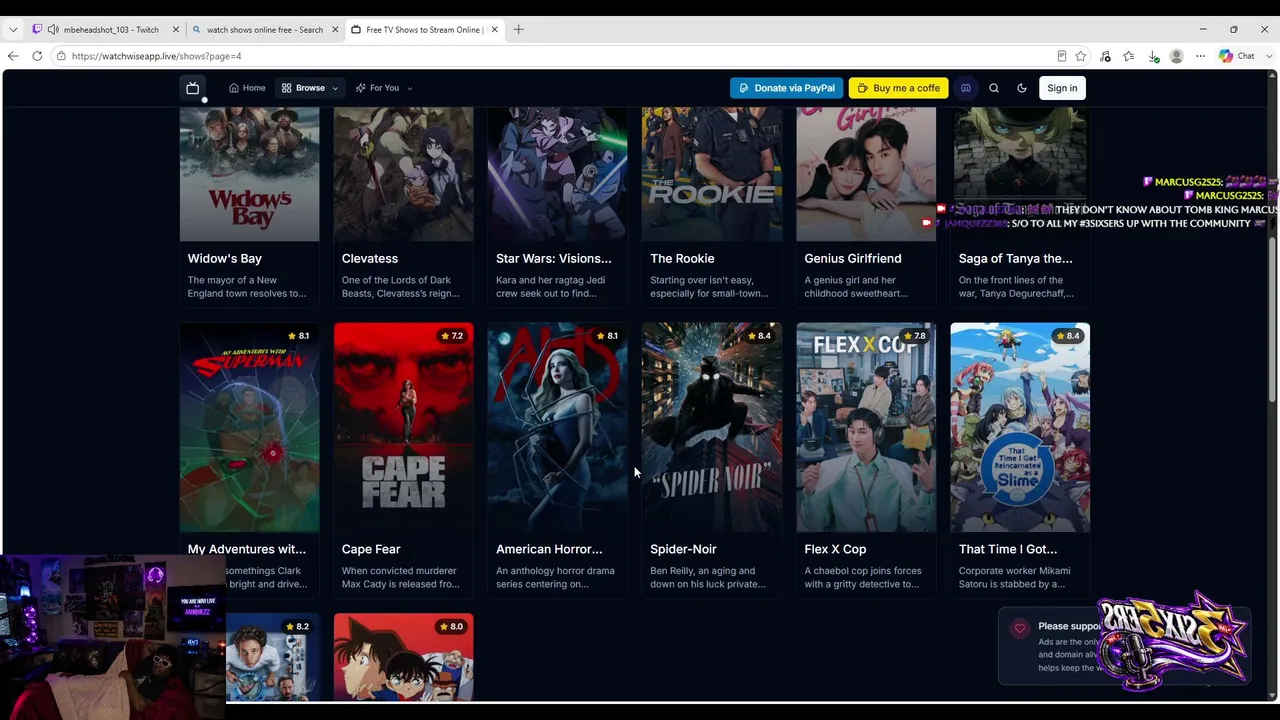
Task: Click Donate via PayPal button
Action: click(x=786, y=88)
